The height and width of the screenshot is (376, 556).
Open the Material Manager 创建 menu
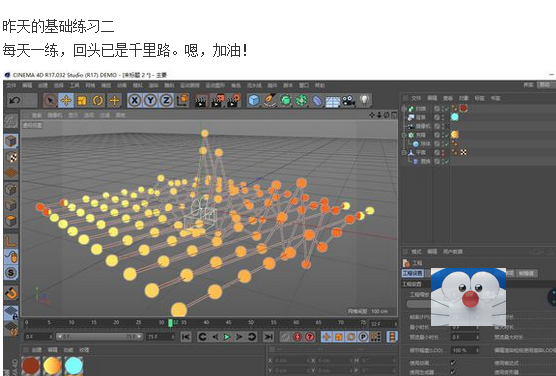click(x=37, y=350)
